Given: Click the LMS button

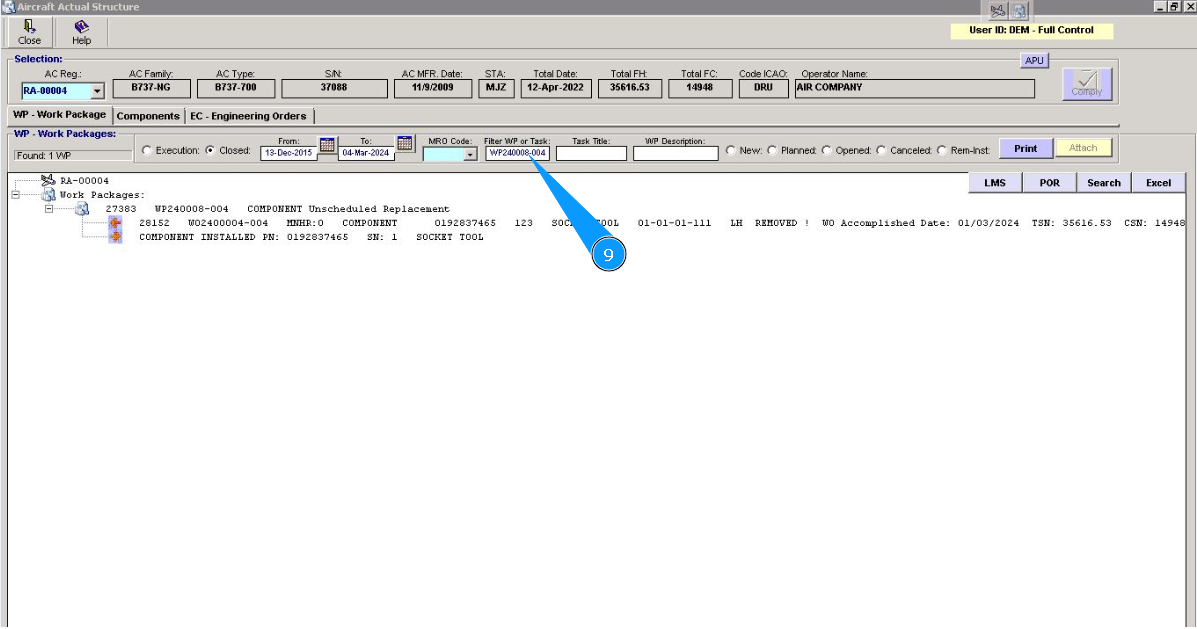Looking at the screenshot, I should click(995, 182).
